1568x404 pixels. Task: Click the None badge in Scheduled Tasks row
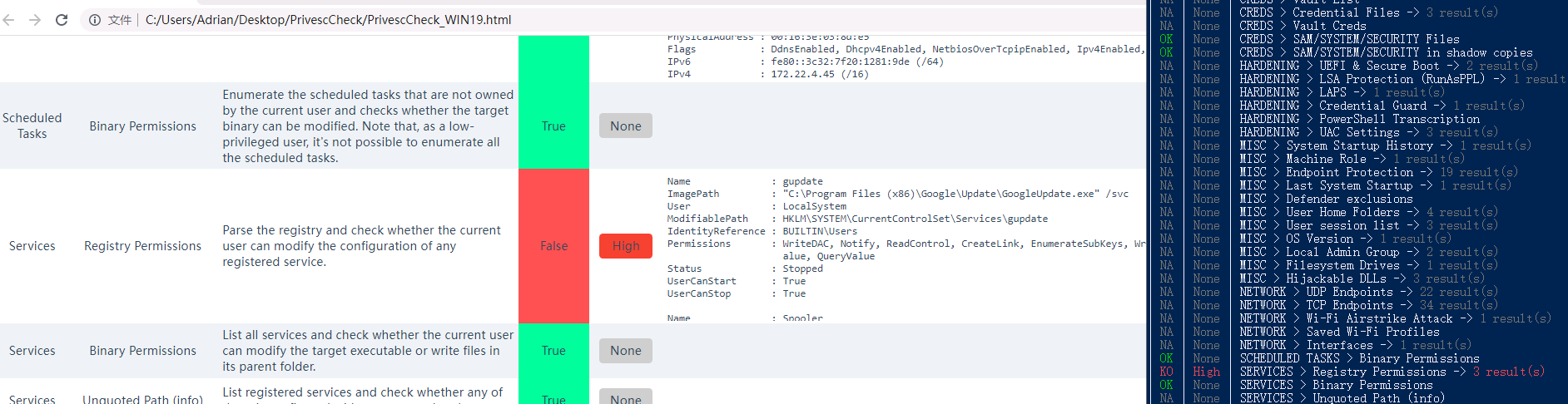pos(625,126)
